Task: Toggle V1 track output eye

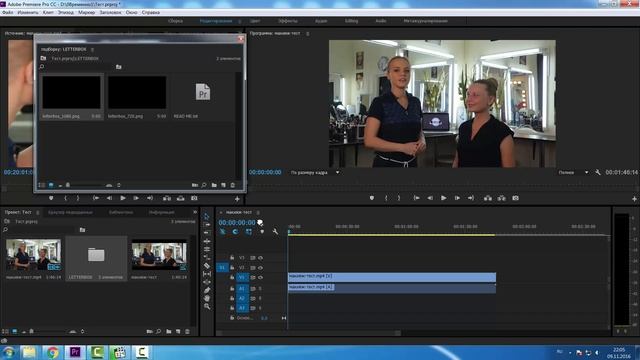Action: click(x=260, y=278)
